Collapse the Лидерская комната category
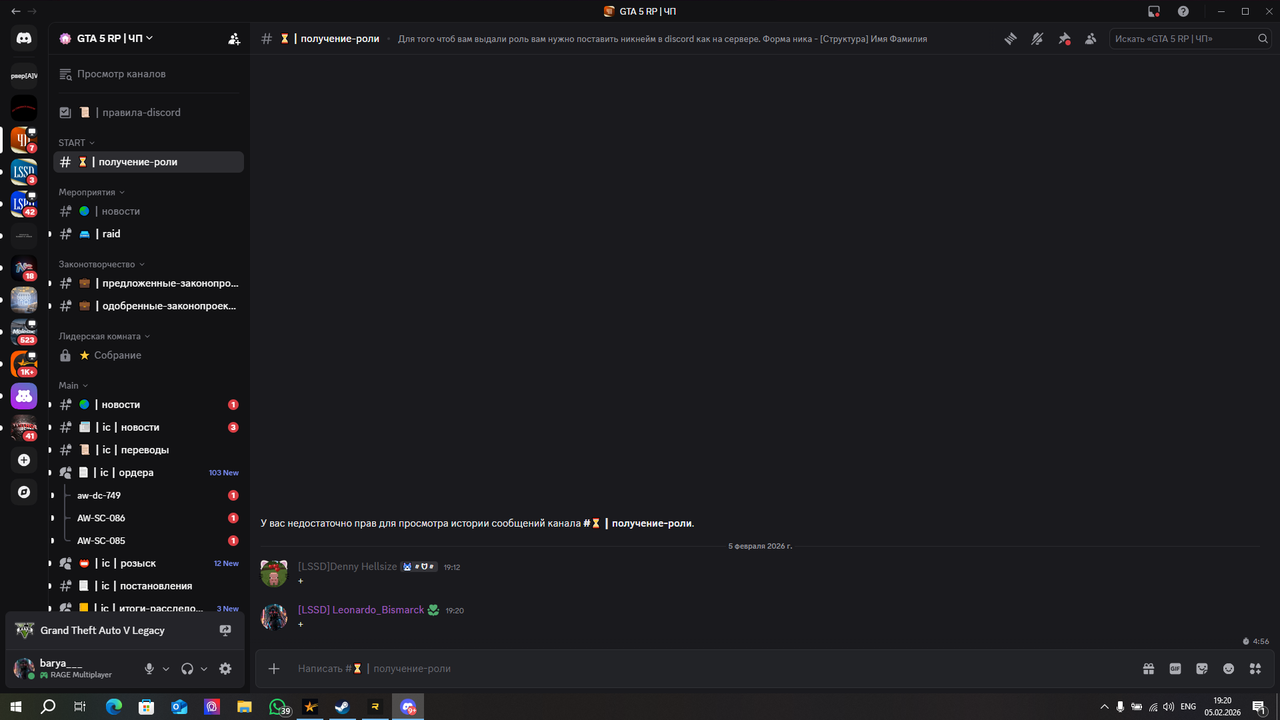Viewport: 1280px width, 720px height. click(105, 336)
